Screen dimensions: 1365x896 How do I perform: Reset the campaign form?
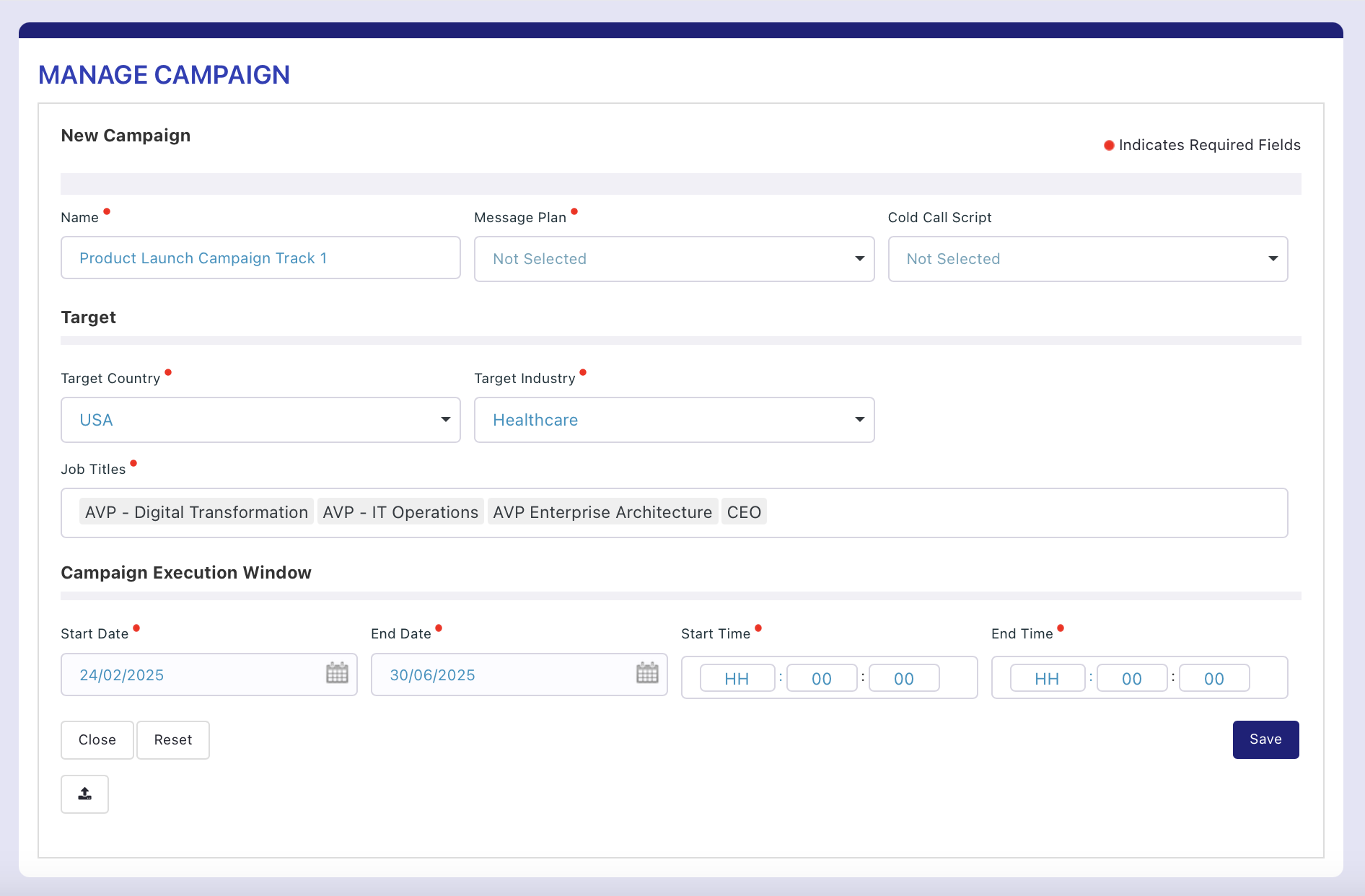(173, 740)
